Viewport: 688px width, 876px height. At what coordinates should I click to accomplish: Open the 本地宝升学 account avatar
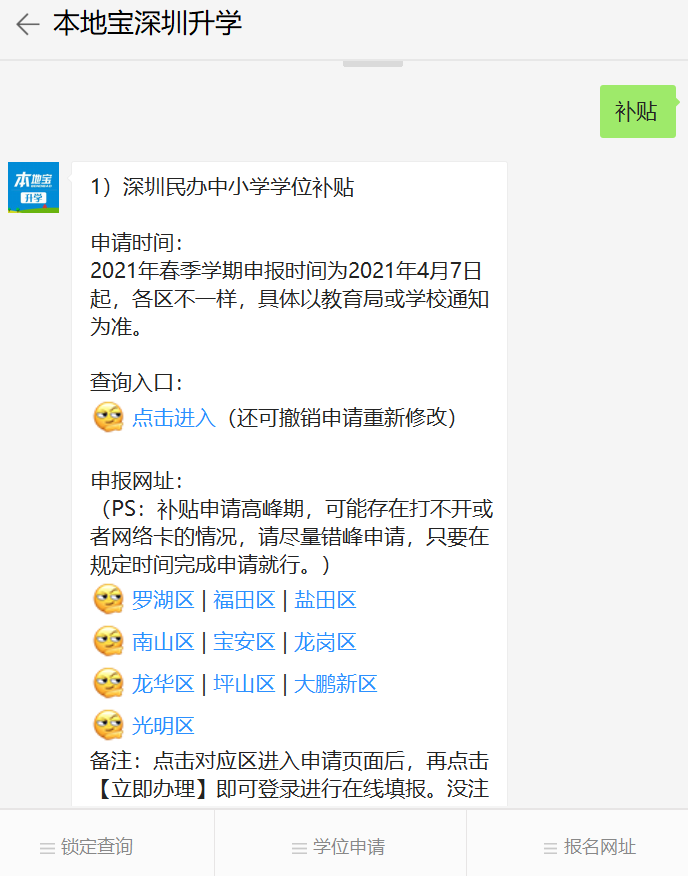34,187
